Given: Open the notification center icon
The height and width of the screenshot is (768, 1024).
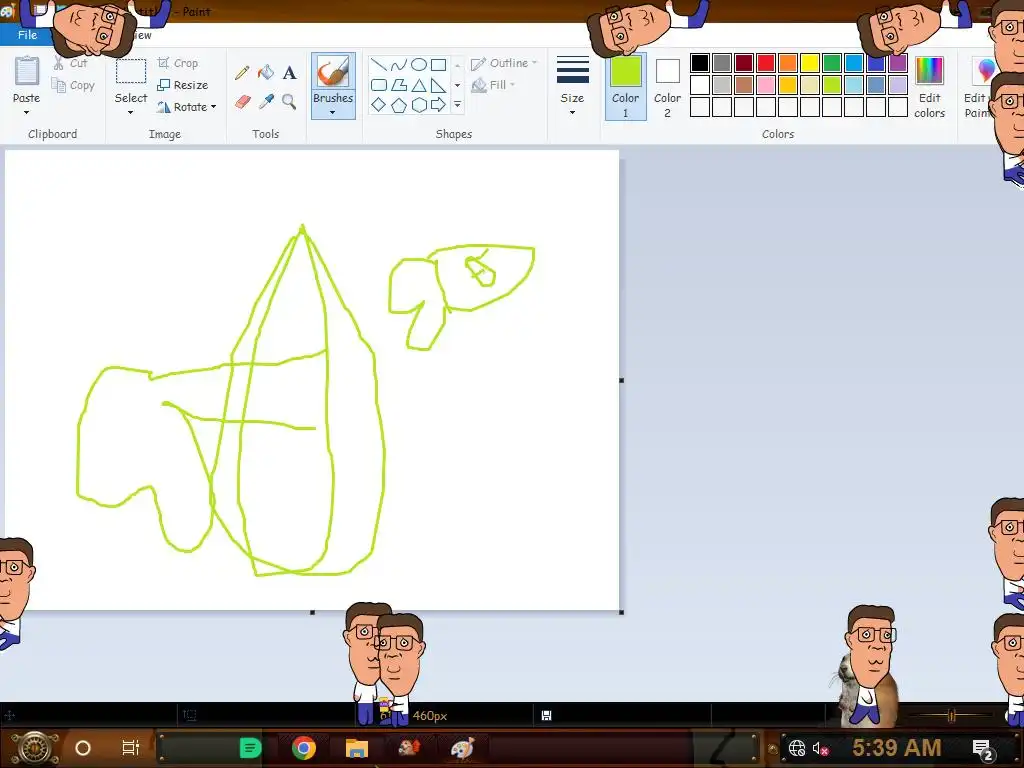Looking at the screenshot, I should (x=983, y=748).
